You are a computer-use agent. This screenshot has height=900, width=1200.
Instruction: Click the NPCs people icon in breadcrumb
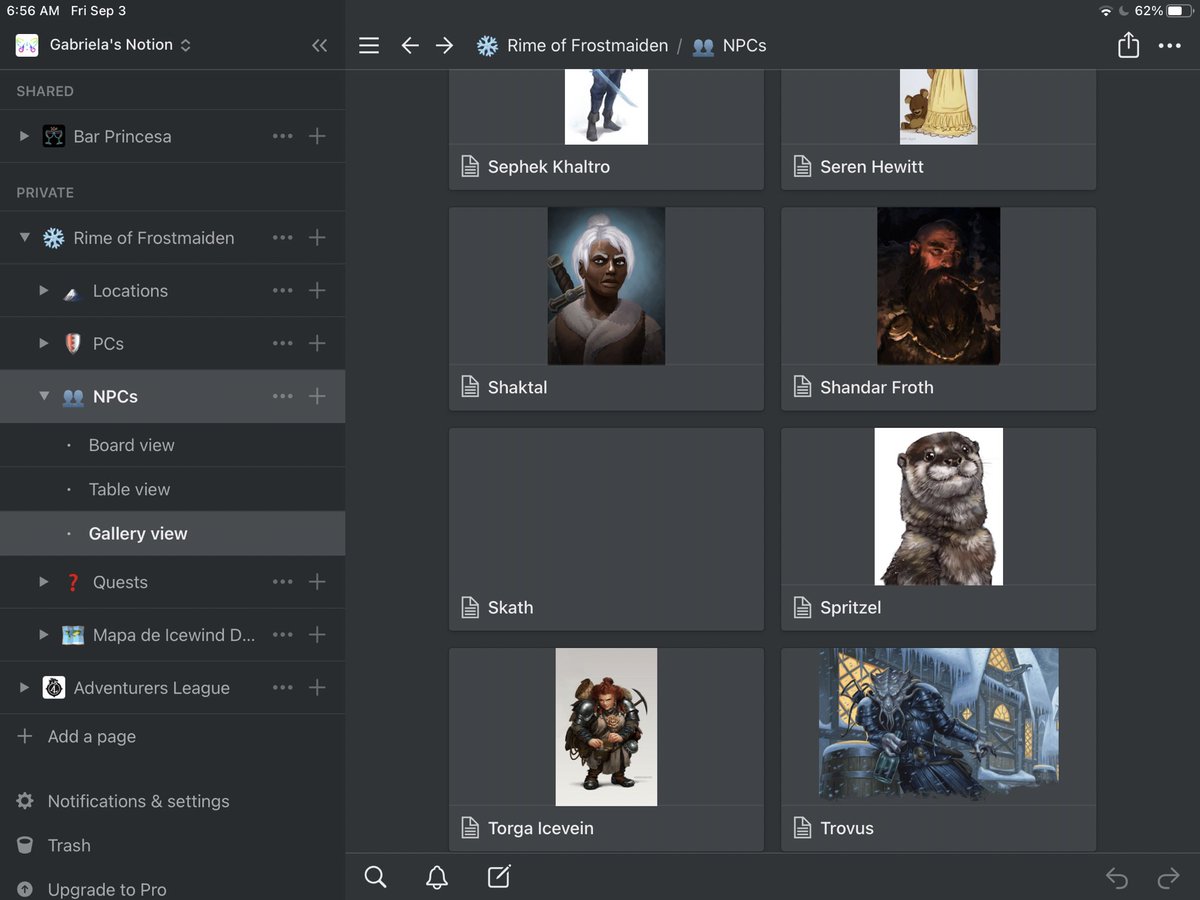coord(703,46)
